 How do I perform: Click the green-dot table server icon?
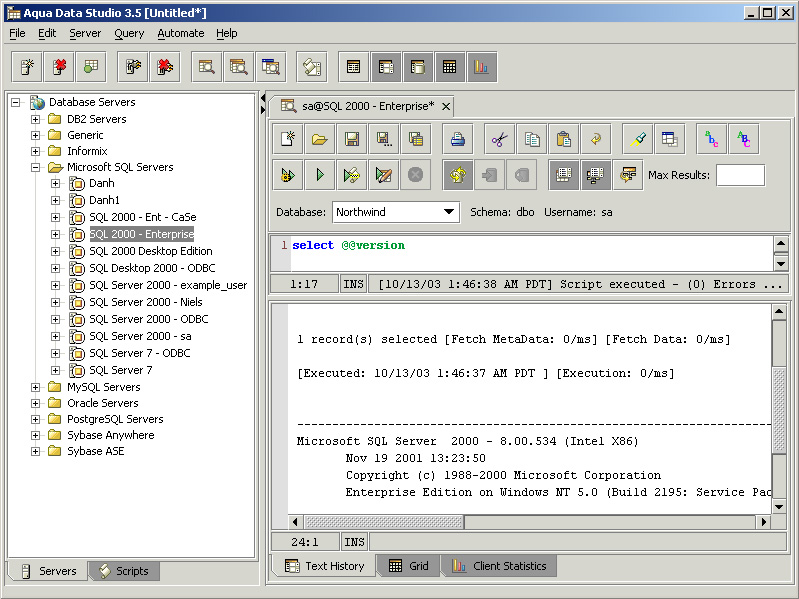(91, 67)
